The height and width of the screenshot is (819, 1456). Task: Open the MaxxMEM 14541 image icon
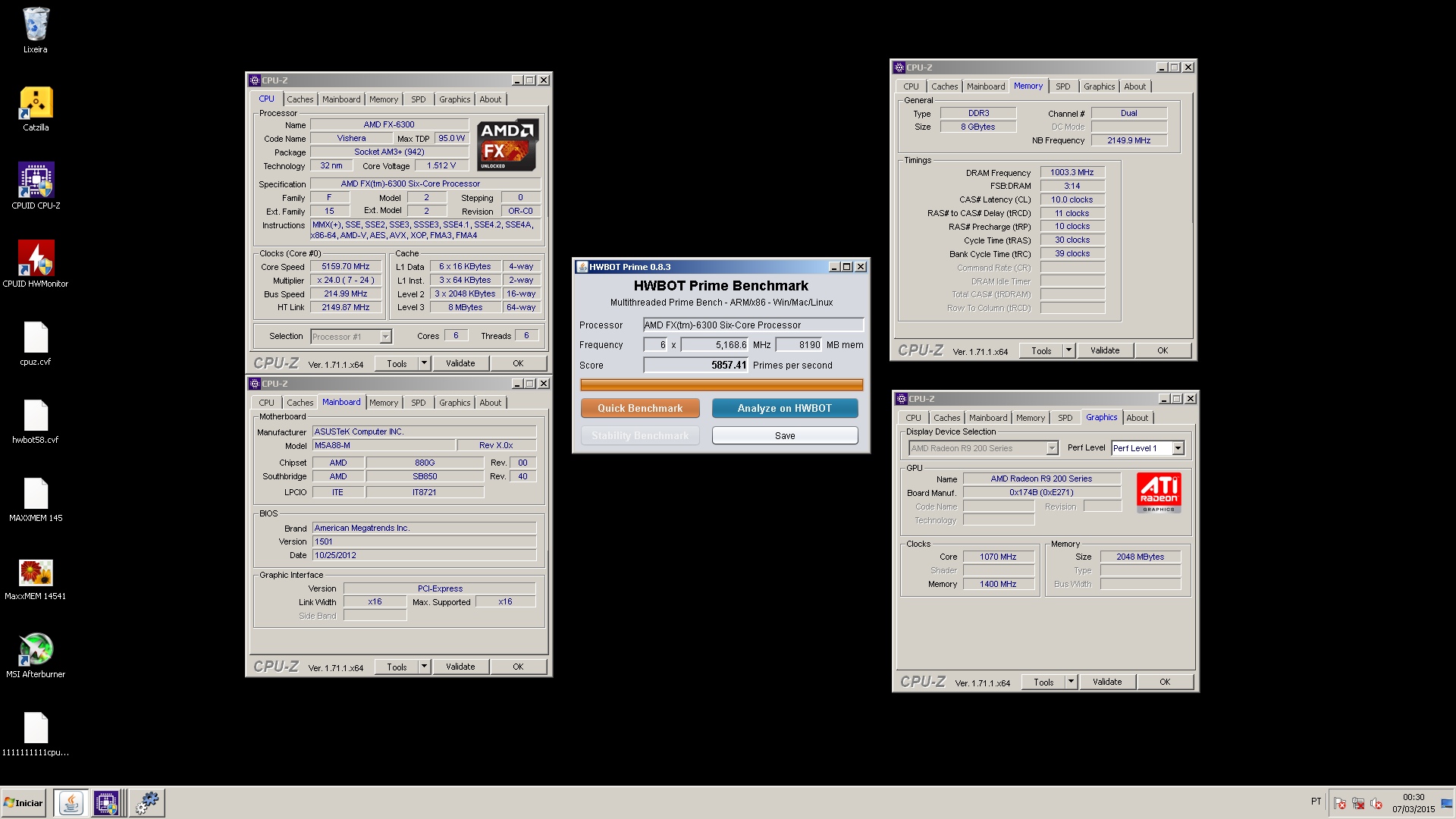coord(36,573)
